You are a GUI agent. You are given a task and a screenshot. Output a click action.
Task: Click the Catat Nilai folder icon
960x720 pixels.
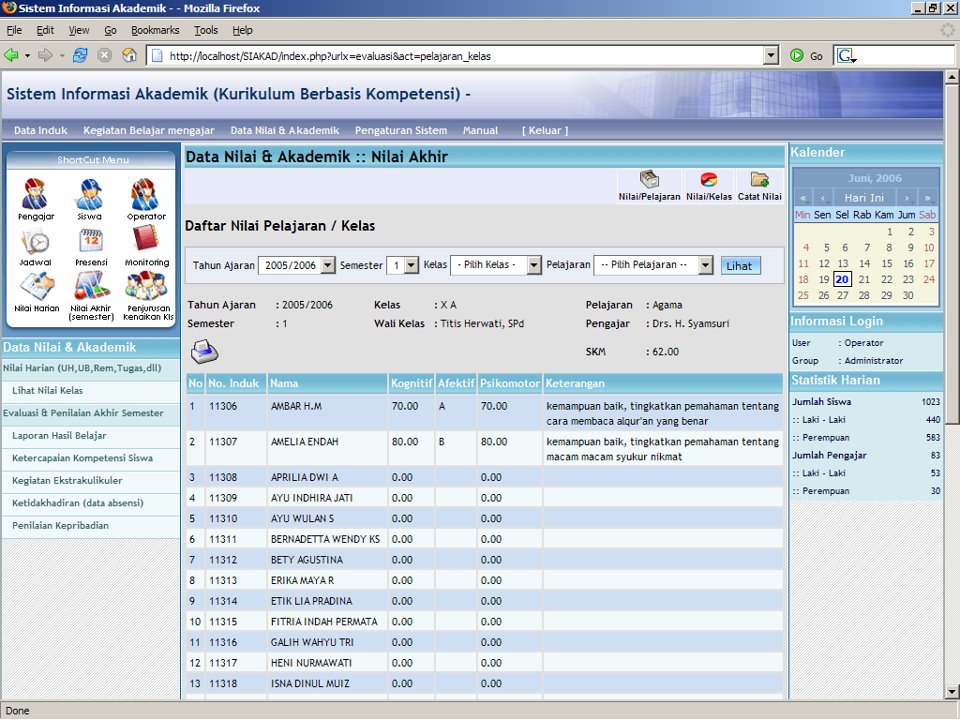pyautogui.click(x=759, y=181)
